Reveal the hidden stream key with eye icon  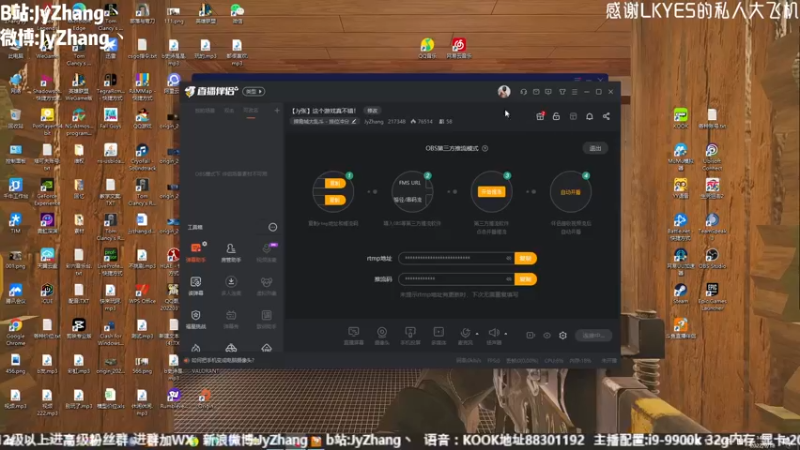508,279
